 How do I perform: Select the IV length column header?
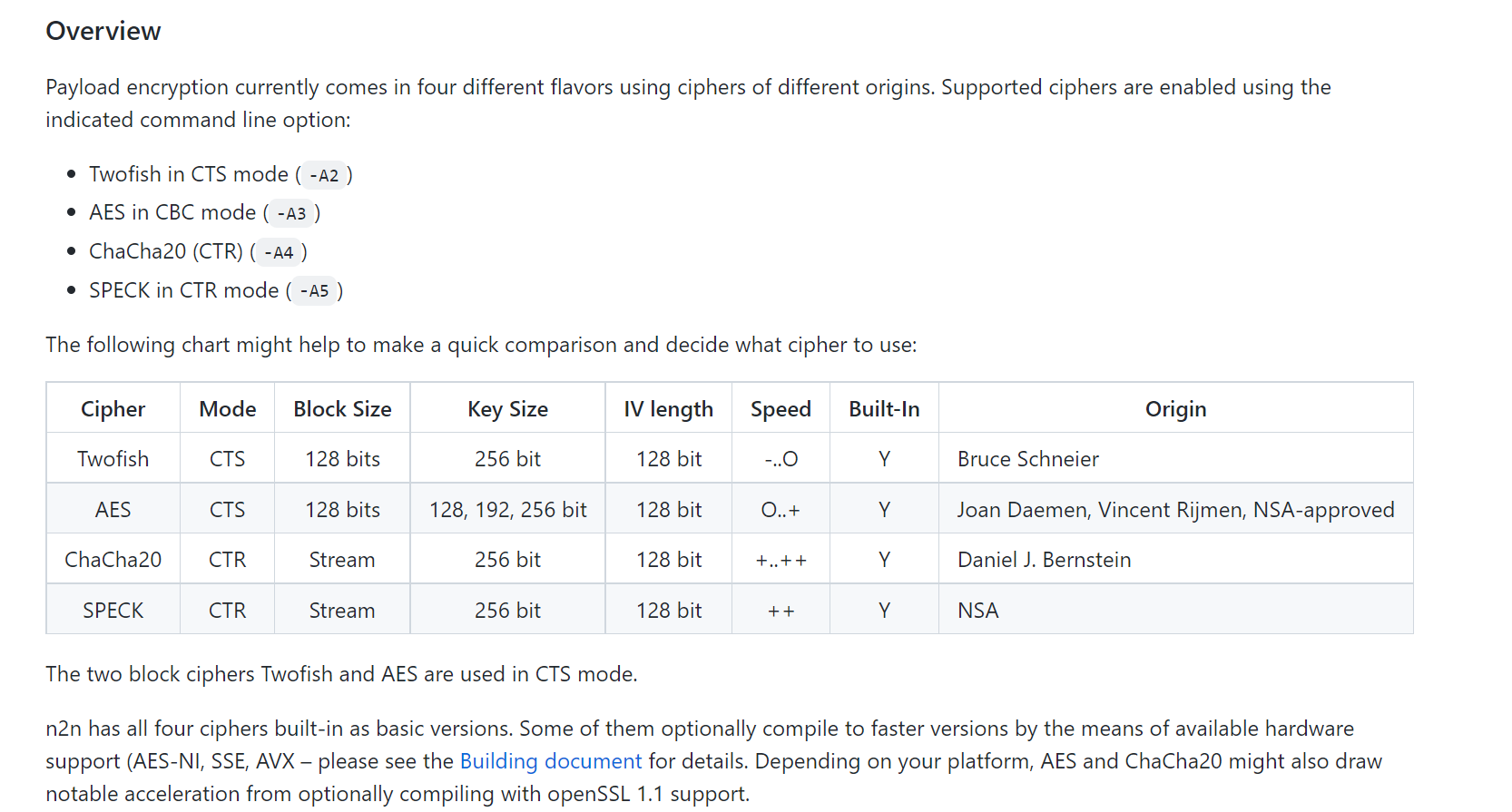point(668,409)
